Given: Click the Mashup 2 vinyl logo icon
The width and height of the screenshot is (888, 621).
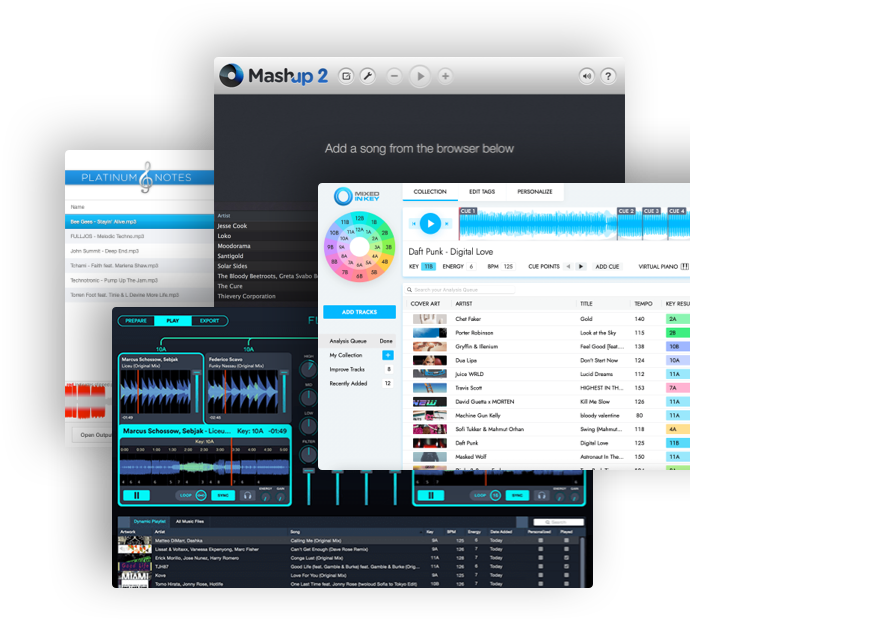Looking at the screenshot, I should tap(231, 75).
